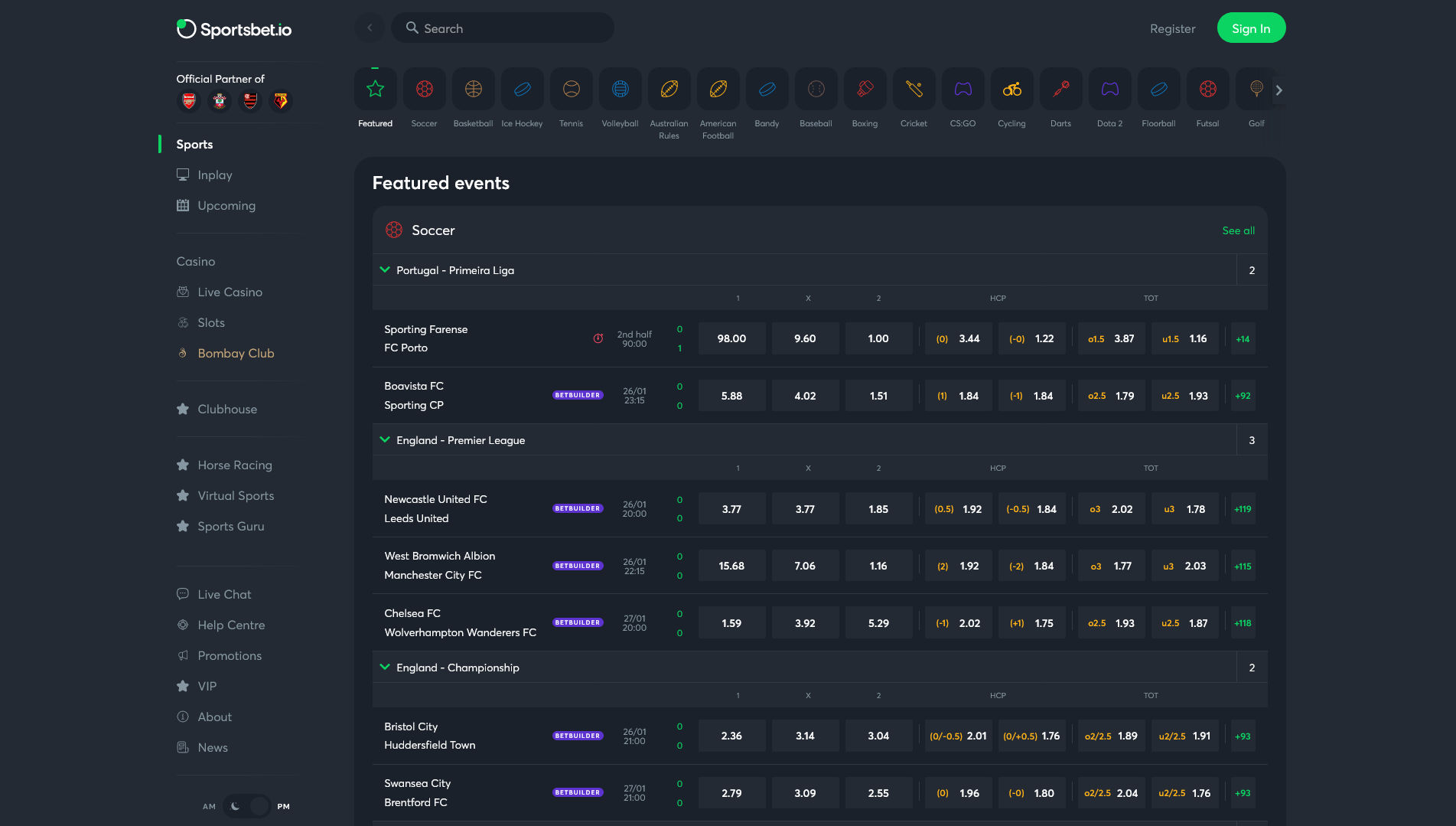Expand +14 markets for Farense vs Porto

pyautogui.click(x=1243, y=338)
